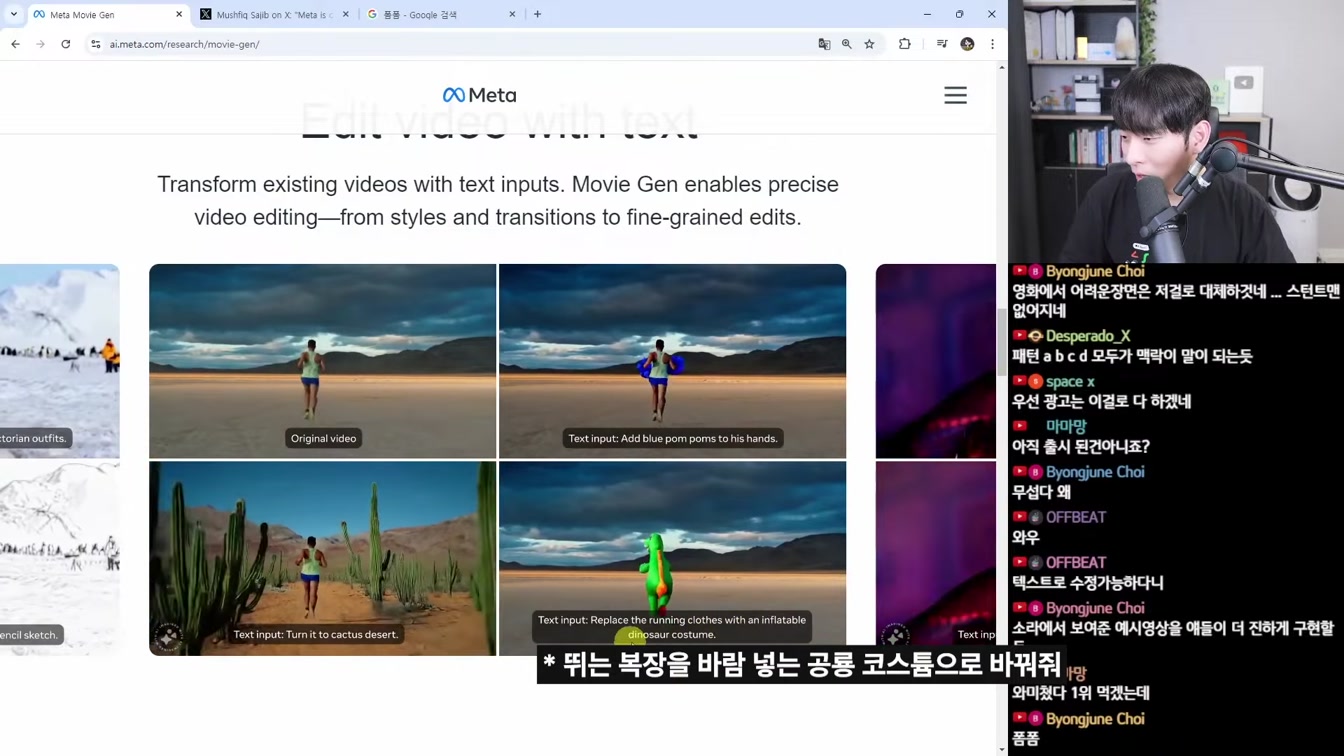Open the Meta hamburger menu
This screenshot has height=756, width=1344.
955,95
